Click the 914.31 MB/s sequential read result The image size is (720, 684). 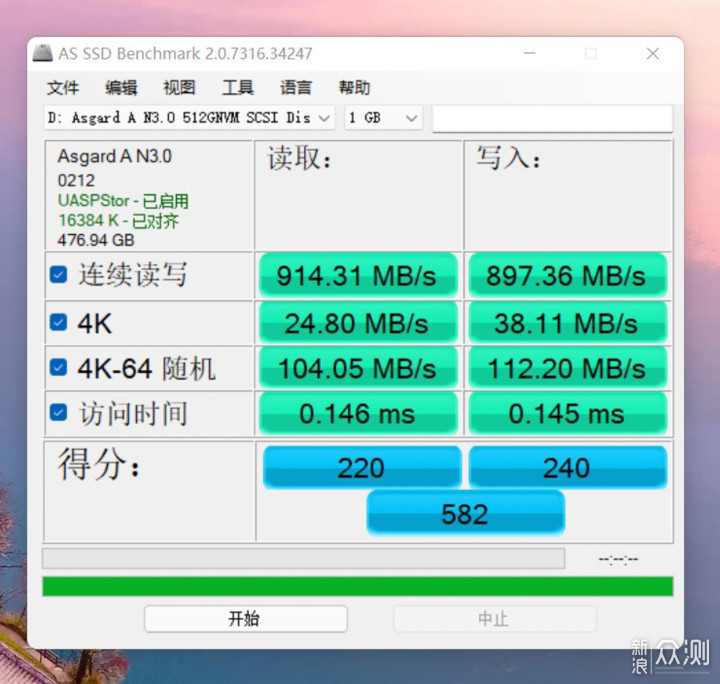click(358, 275)
